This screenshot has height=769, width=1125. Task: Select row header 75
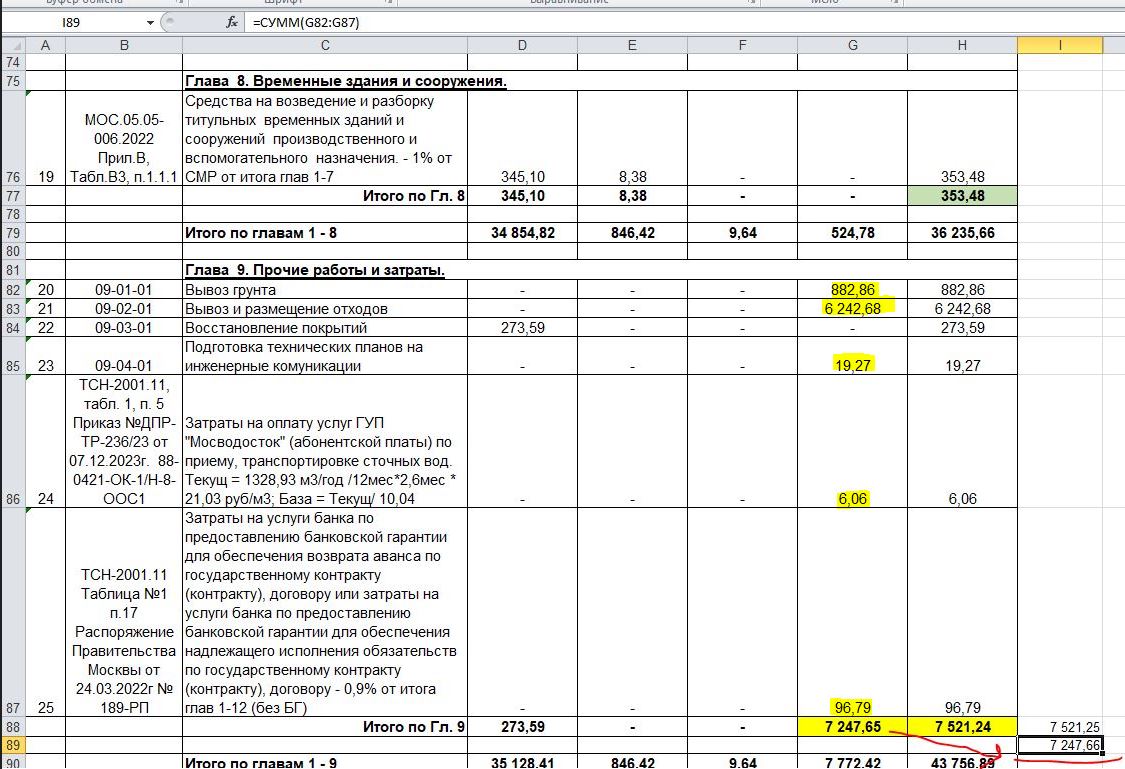13,81
